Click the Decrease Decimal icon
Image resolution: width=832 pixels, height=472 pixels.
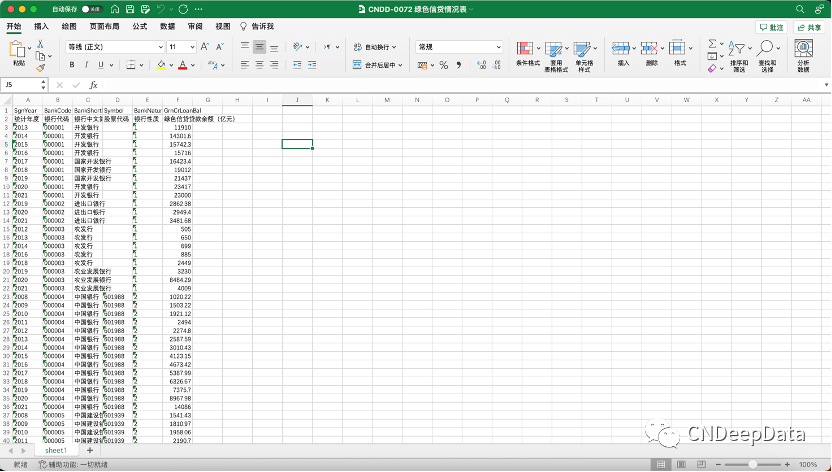pos(497,65)
